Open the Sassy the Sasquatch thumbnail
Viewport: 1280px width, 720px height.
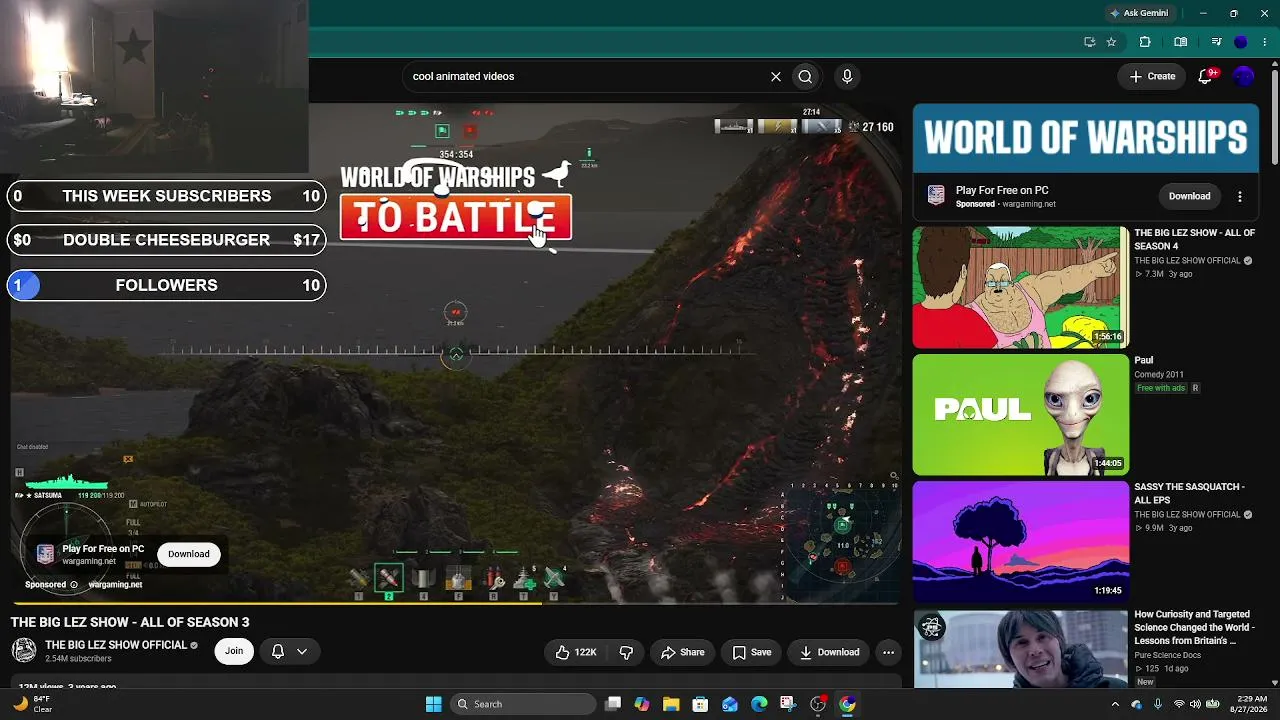1021,541
